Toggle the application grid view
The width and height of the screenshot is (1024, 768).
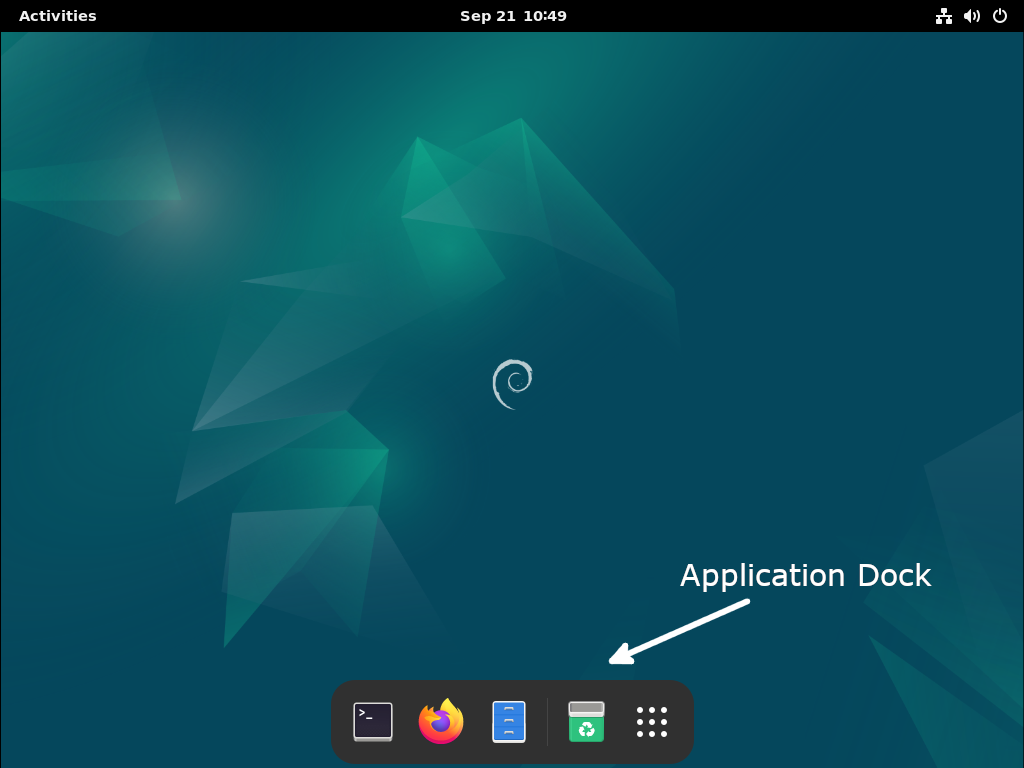(x=651, y=721)
